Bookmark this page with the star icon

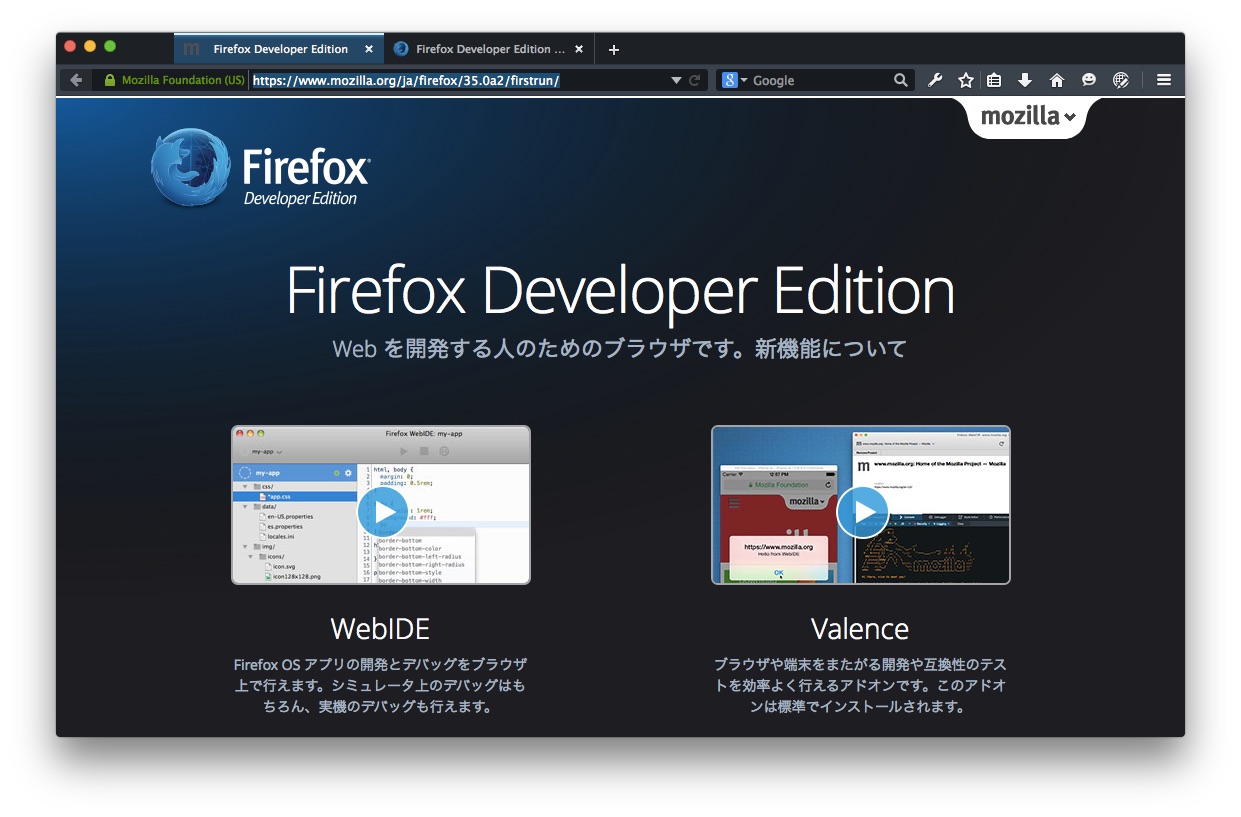pos(965,80)
